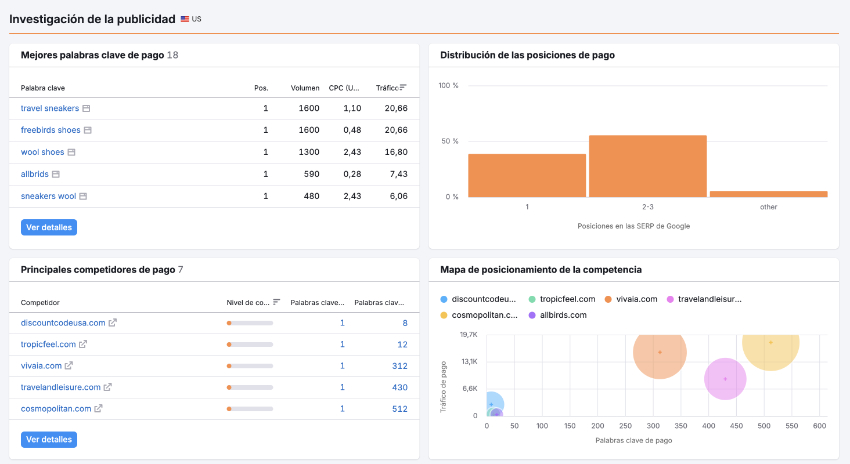Open external link icon for tropicfeel.com
This screenshot has height=464, width=850.
[x=83, y=344]
